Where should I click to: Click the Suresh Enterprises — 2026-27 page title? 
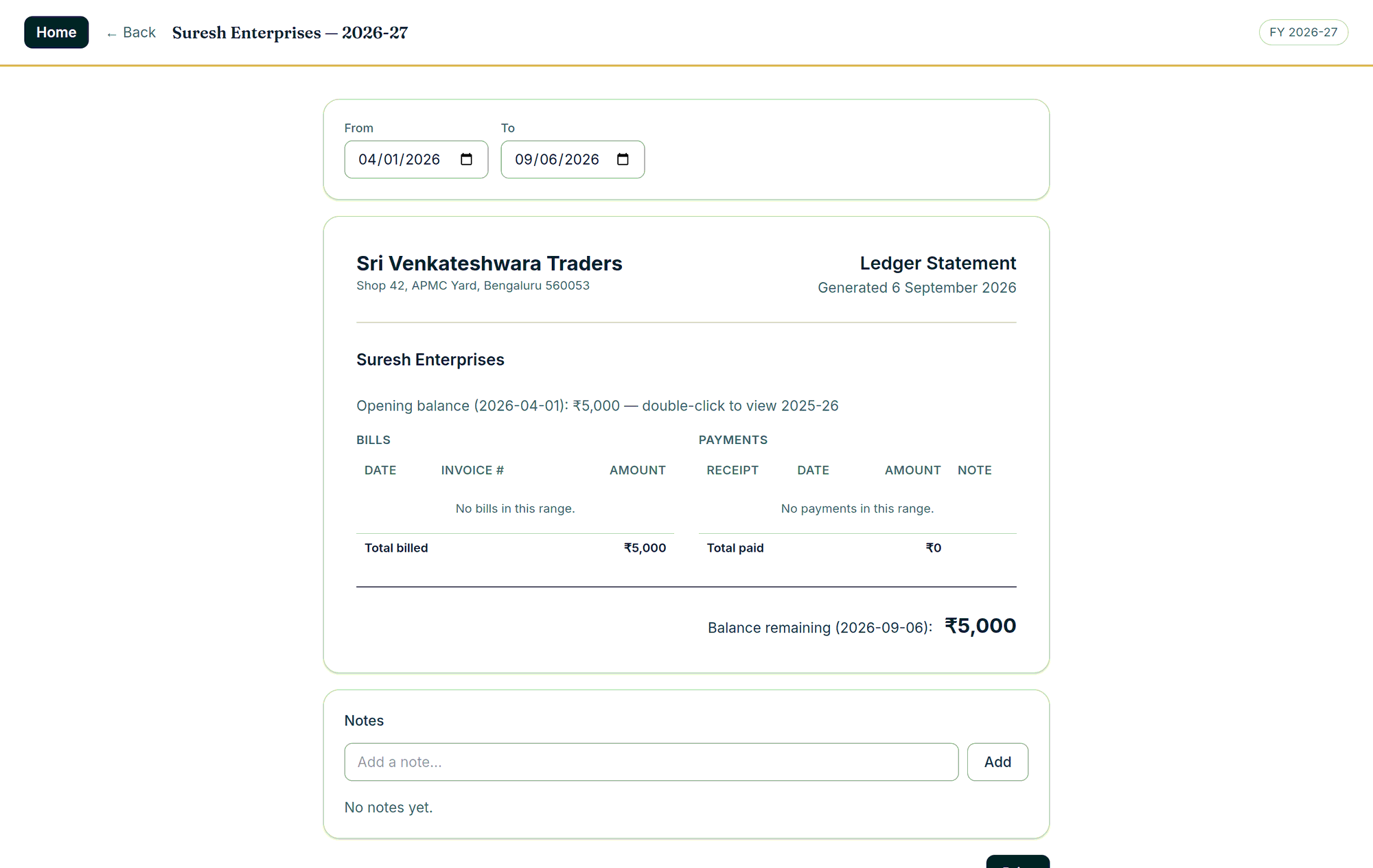(x=290, y=32)
